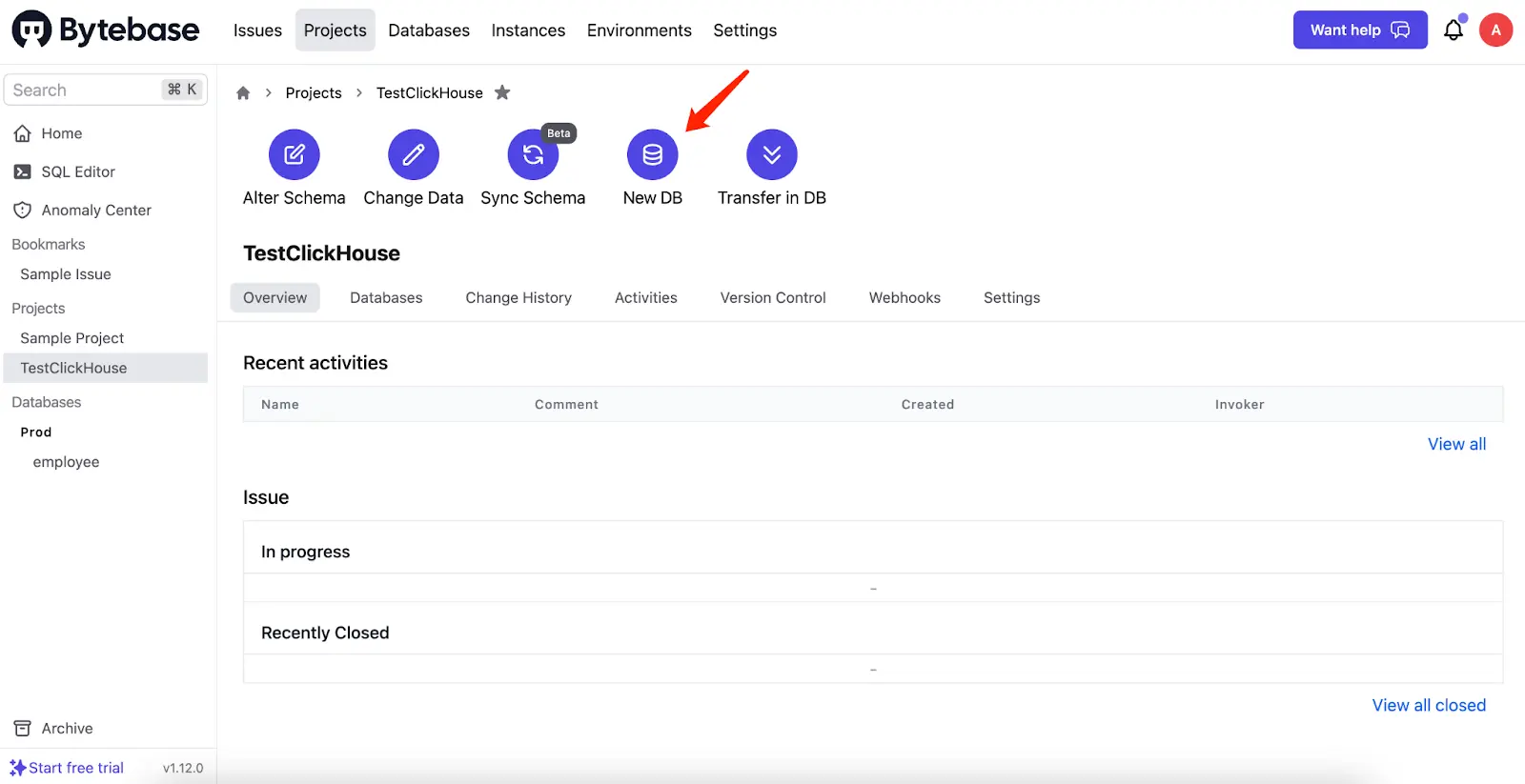Switch to the Change History tab
The height and width of the screenshot is (784, 1525).
(518, 298)
